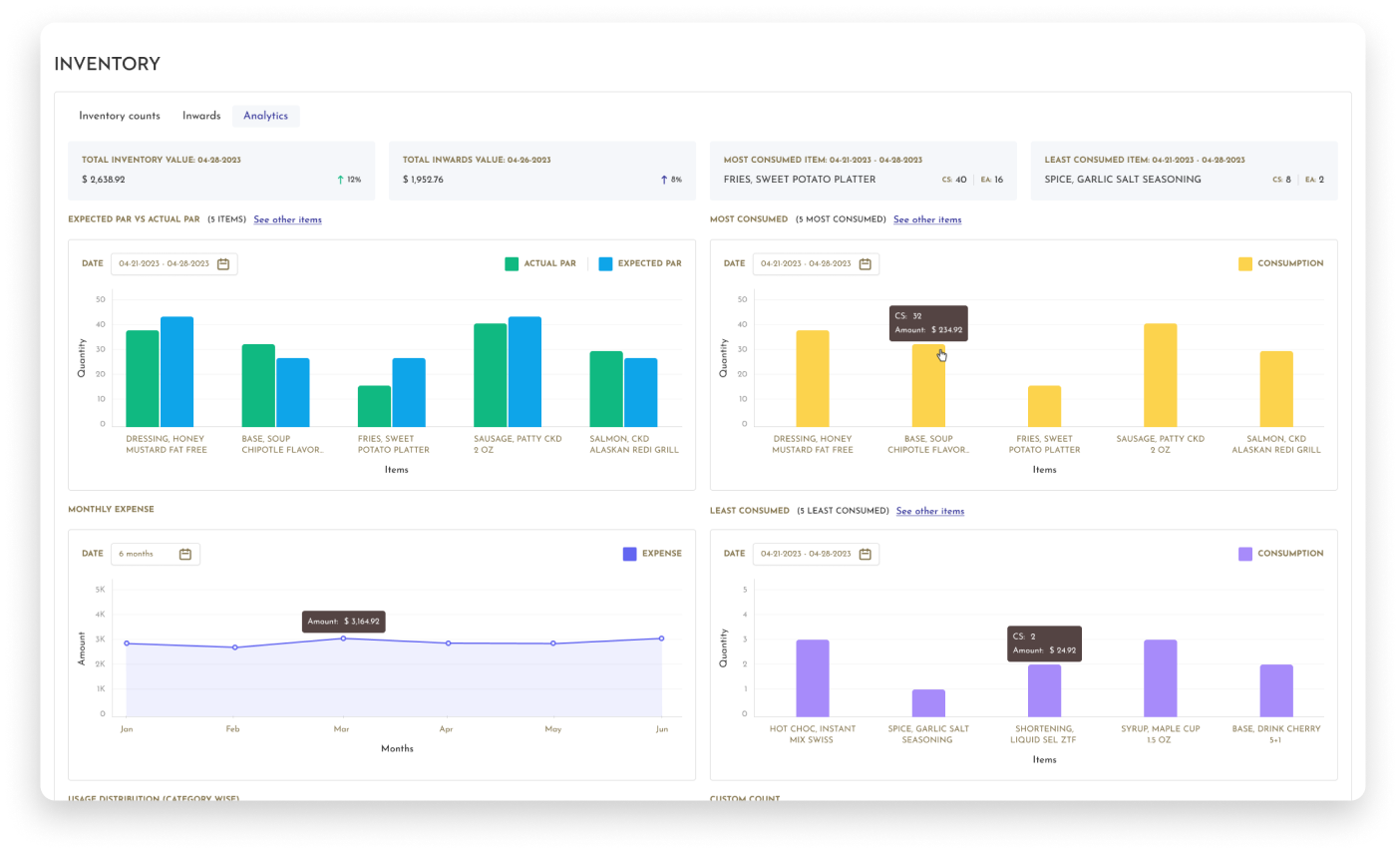The height and width of the screenshot is (853, 1400).
Task: Toggle the Actual Par legend series
Action: coord(540,264)
